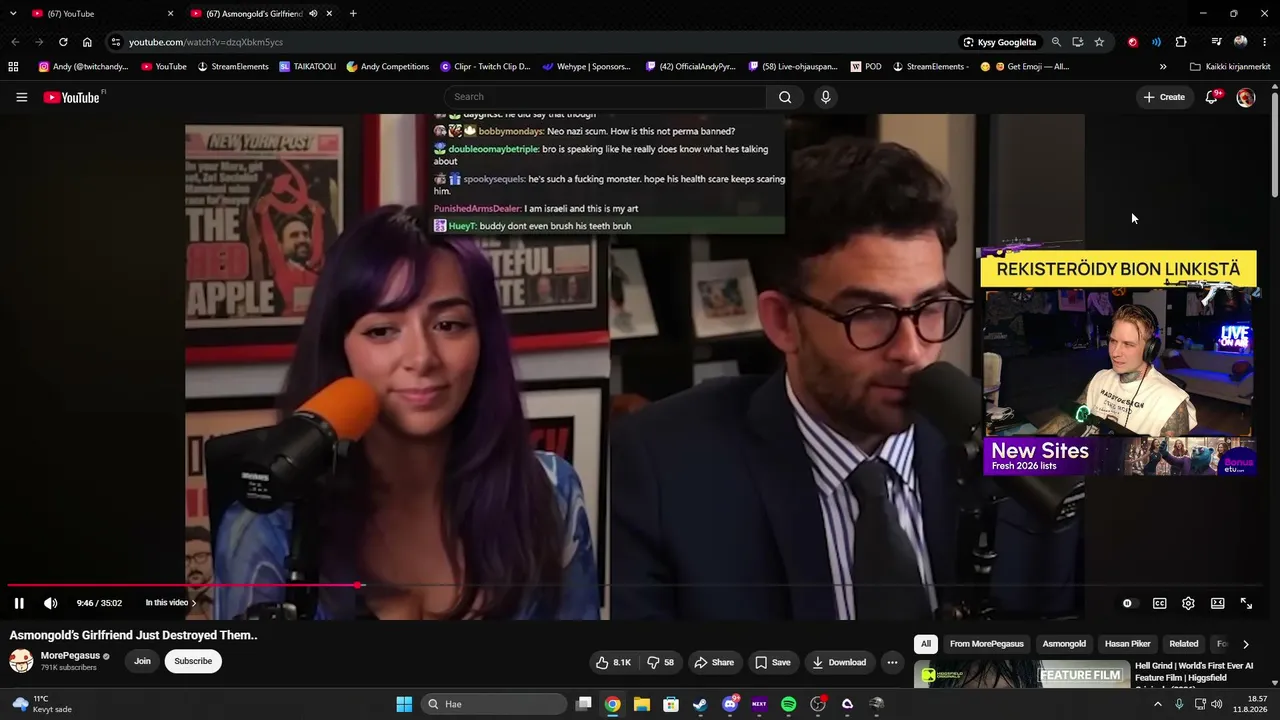Open the Windows Start menu
The width and height of the screenshot is (1280, 720).
tap(404, 704)
